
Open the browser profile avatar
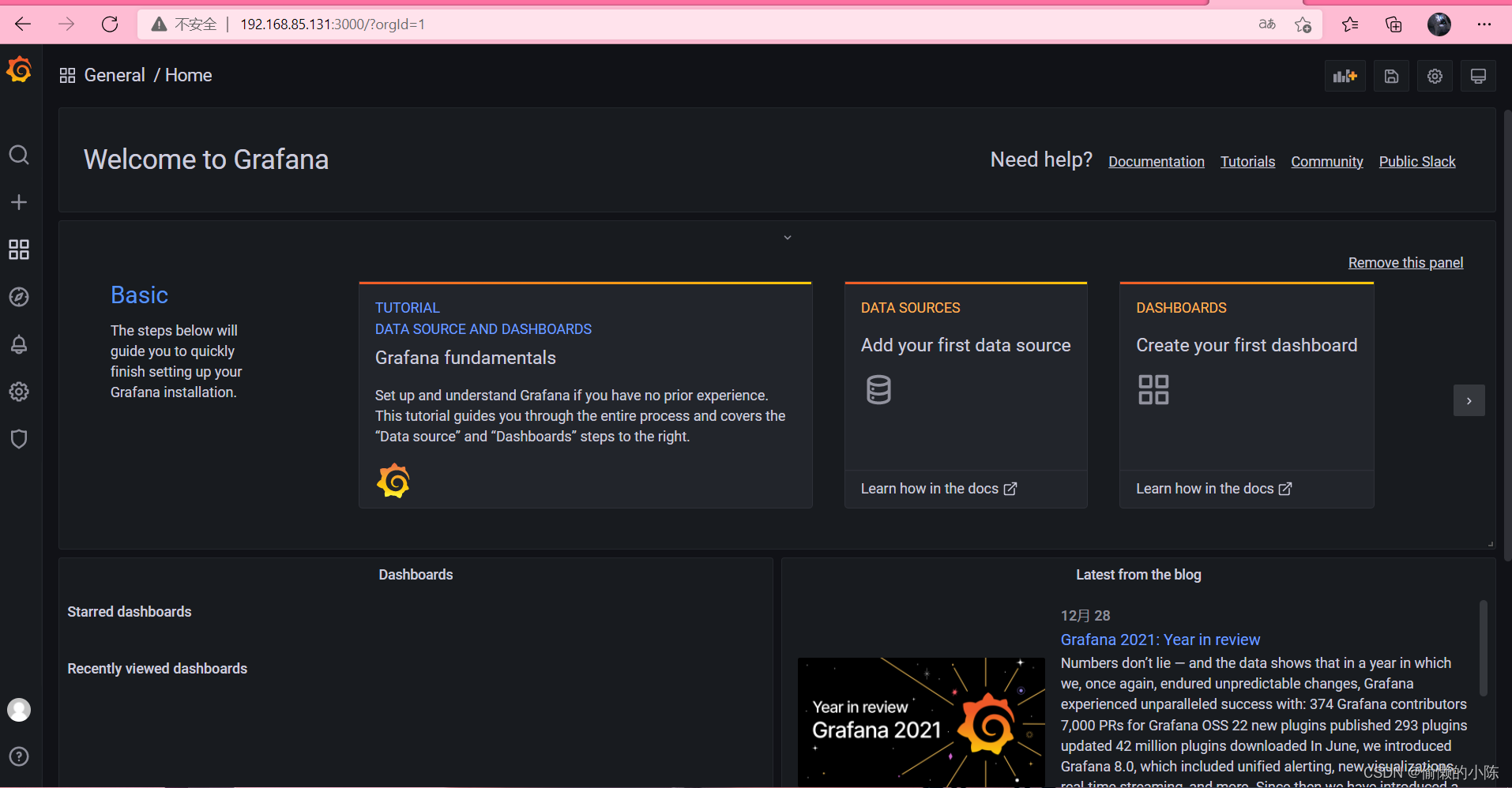(1439, 24)
